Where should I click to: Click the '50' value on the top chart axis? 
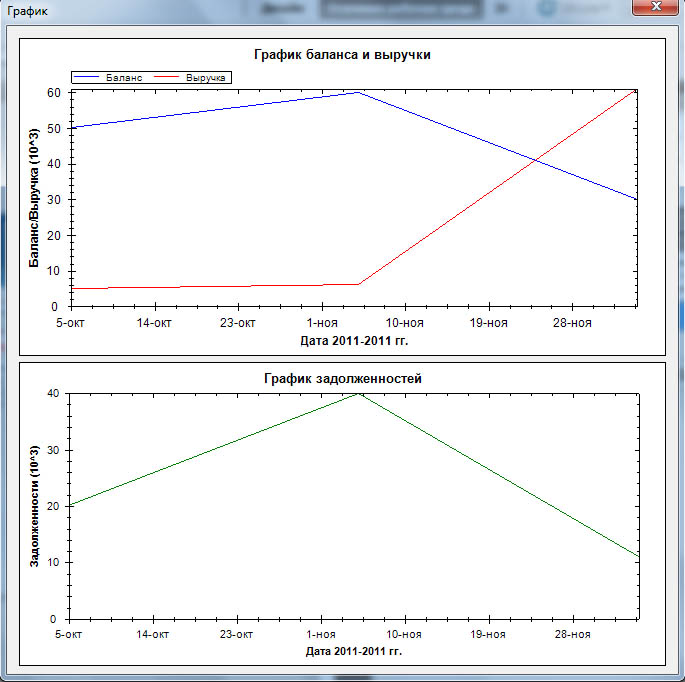pos(54,128)
